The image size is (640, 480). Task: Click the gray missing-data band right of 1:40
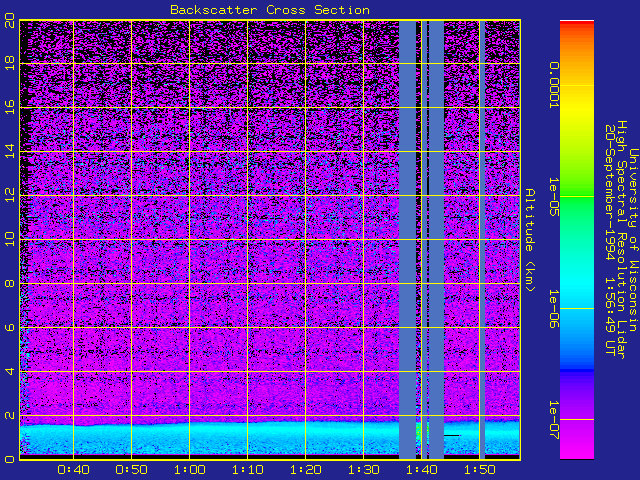pyautogui.click(x=436, y=240)
